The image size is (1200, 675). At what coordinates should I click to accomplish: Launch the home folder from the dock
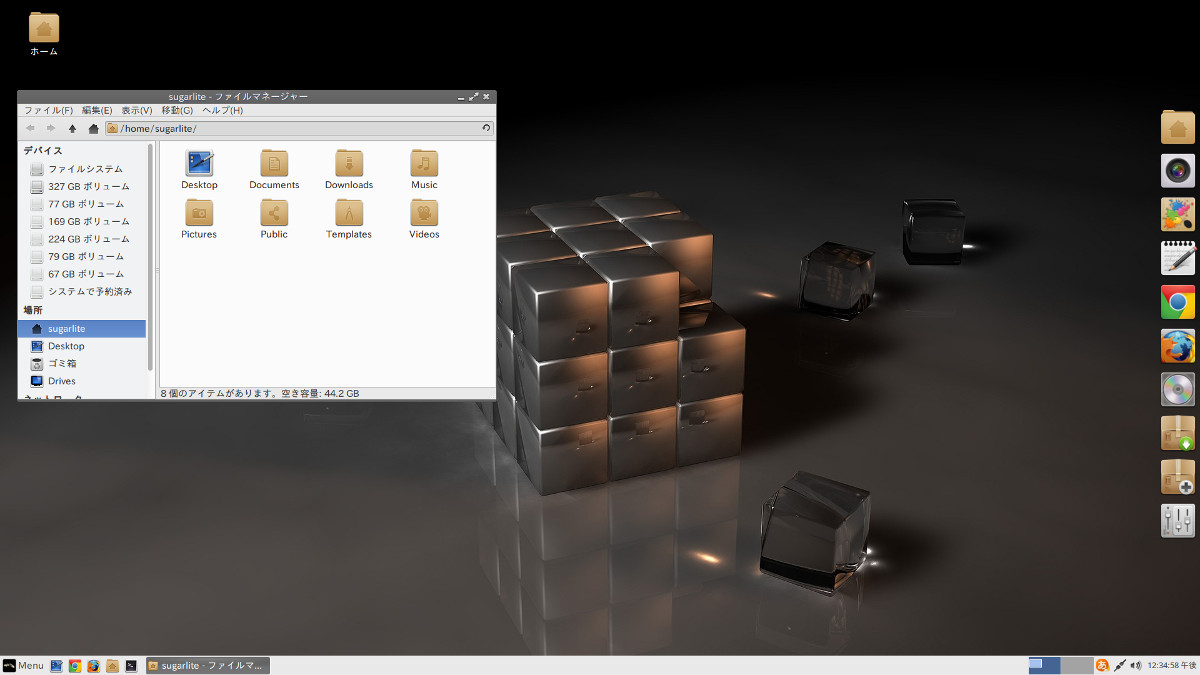(1178, 127)
